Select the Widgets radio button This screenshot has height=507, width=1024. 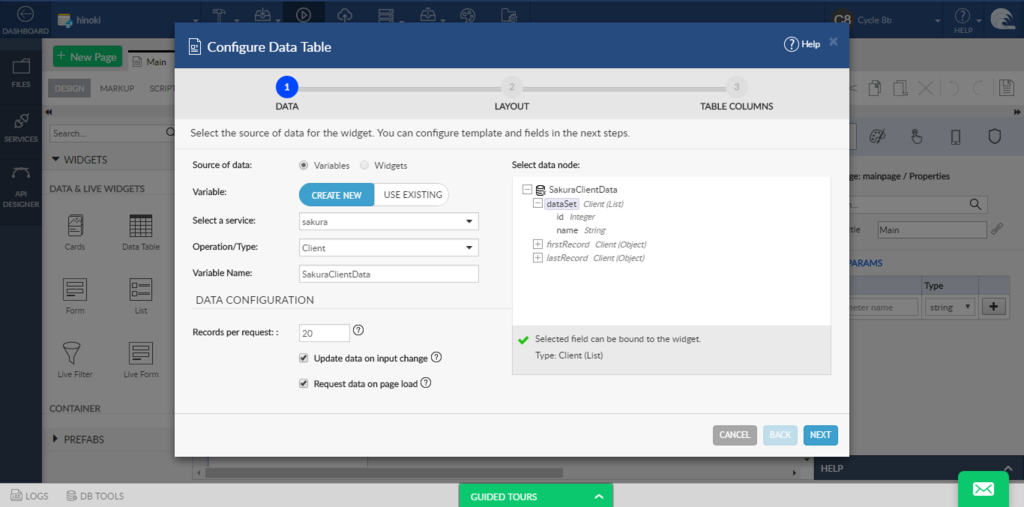point(364,165)
